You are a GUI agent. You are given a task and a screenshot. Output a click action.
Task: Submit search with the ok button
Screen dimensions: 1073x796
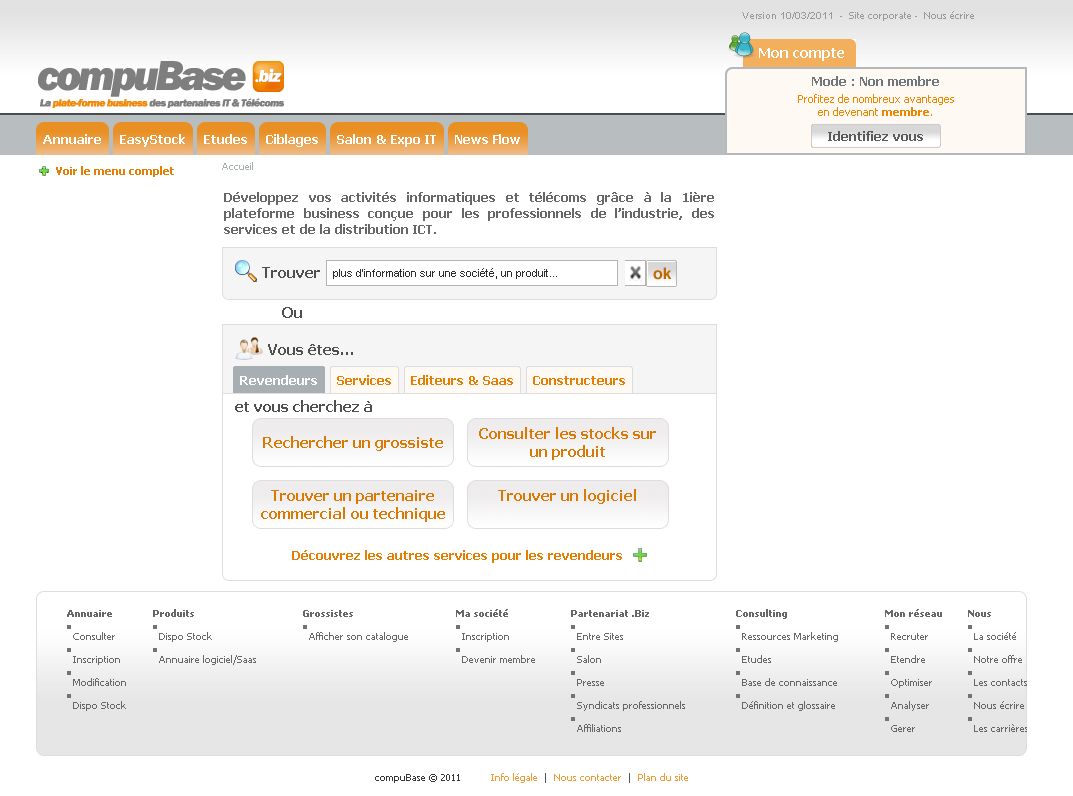coord(661,273)
